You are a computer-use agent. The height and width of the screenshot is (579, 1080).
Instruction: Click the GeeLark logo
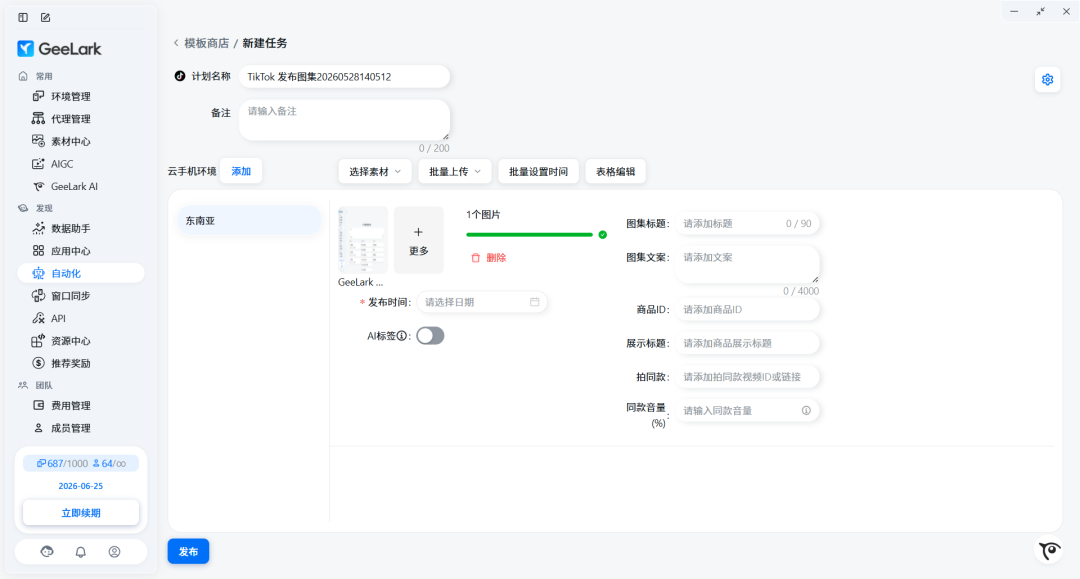pyautogui.click(x=59, y=49)
